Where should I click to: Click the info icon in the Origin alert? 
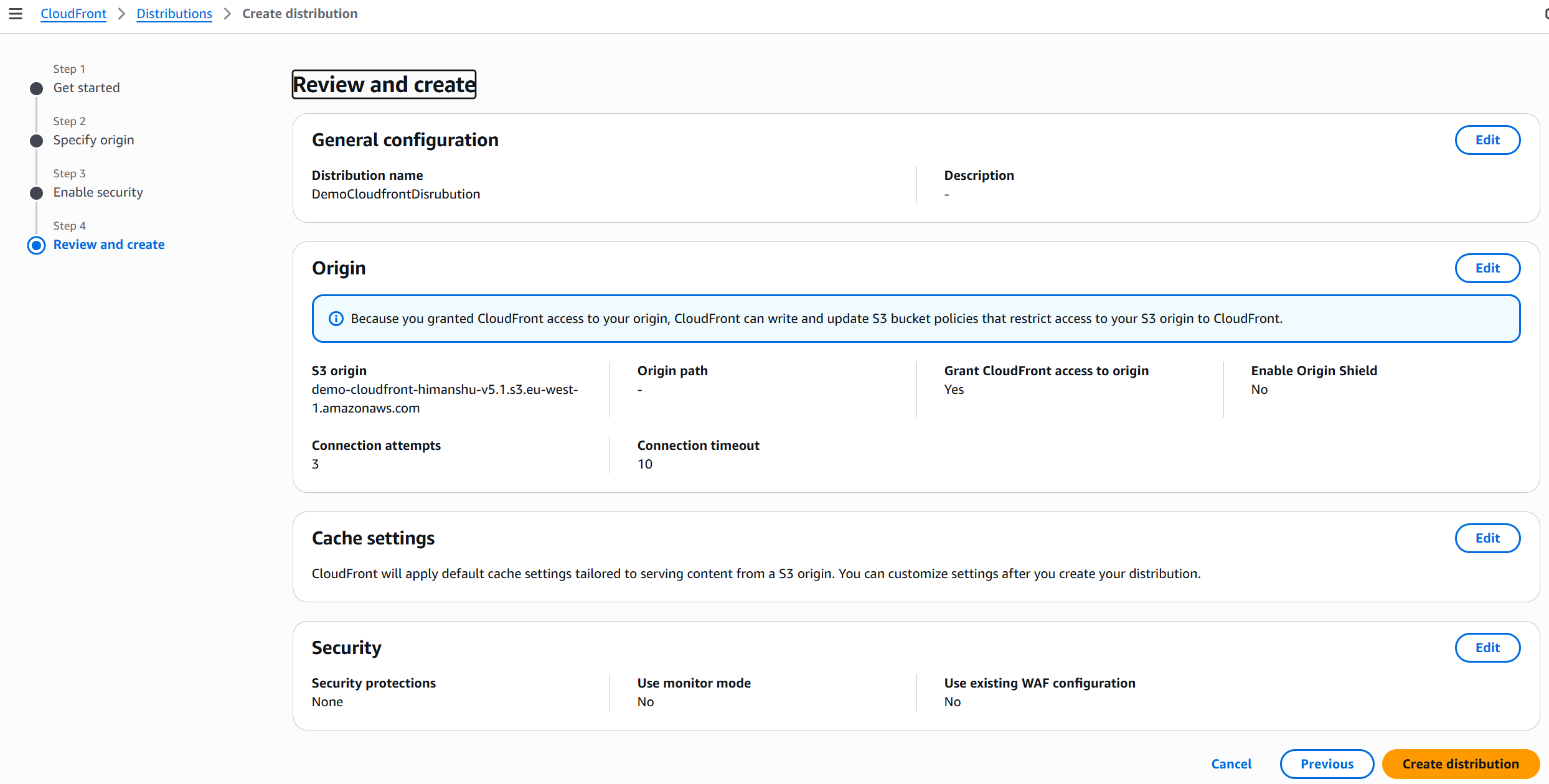click(x=336, y=319)
